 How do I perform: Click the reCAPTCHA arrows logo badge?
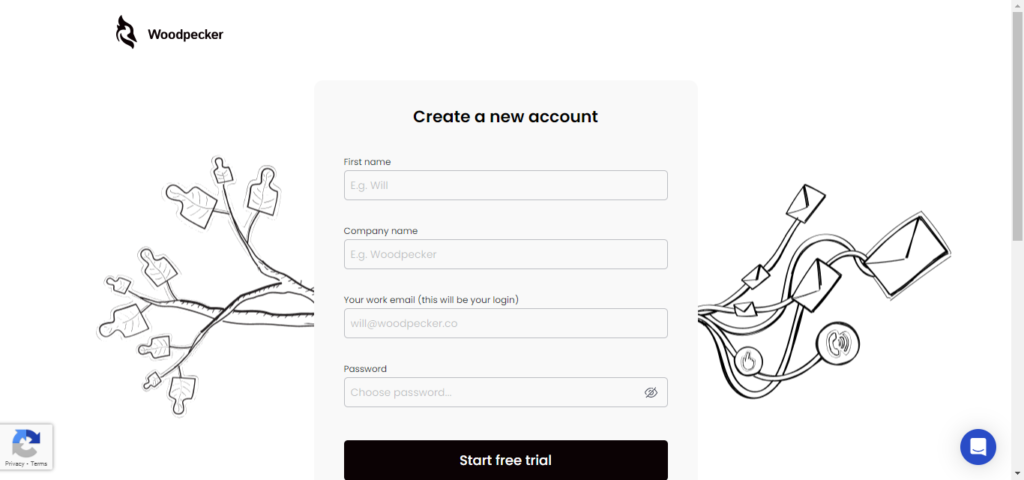point(26,443)
